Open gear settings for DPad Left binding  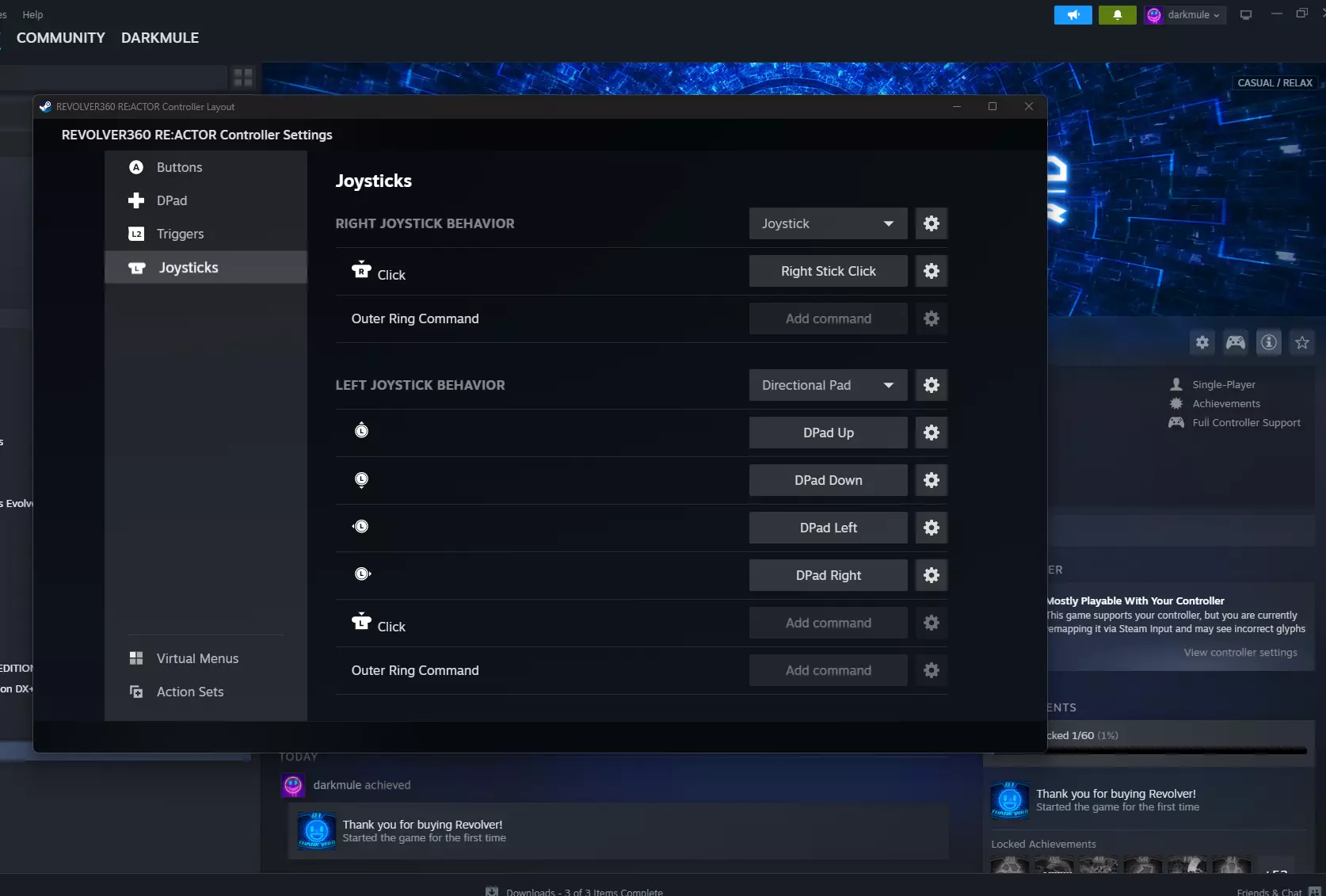coord(932,528)
